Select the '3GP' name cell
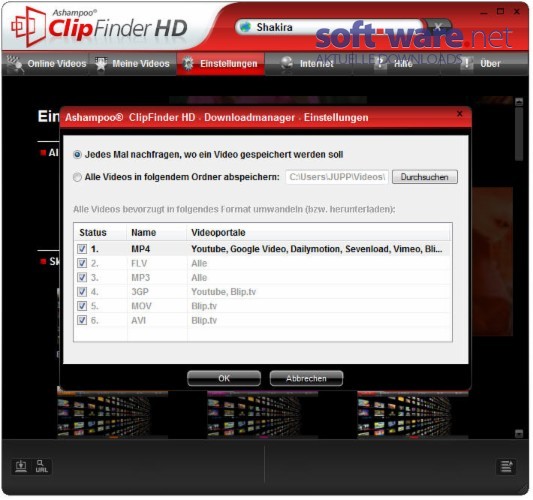This screenshot has height=500, width=533. coord(140,292)
